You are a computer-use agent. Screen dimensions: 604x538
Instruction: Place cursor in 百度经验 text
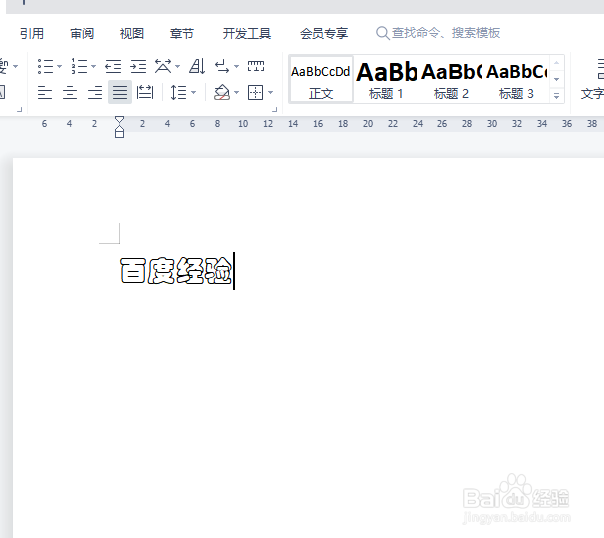(x=176, y=271)
